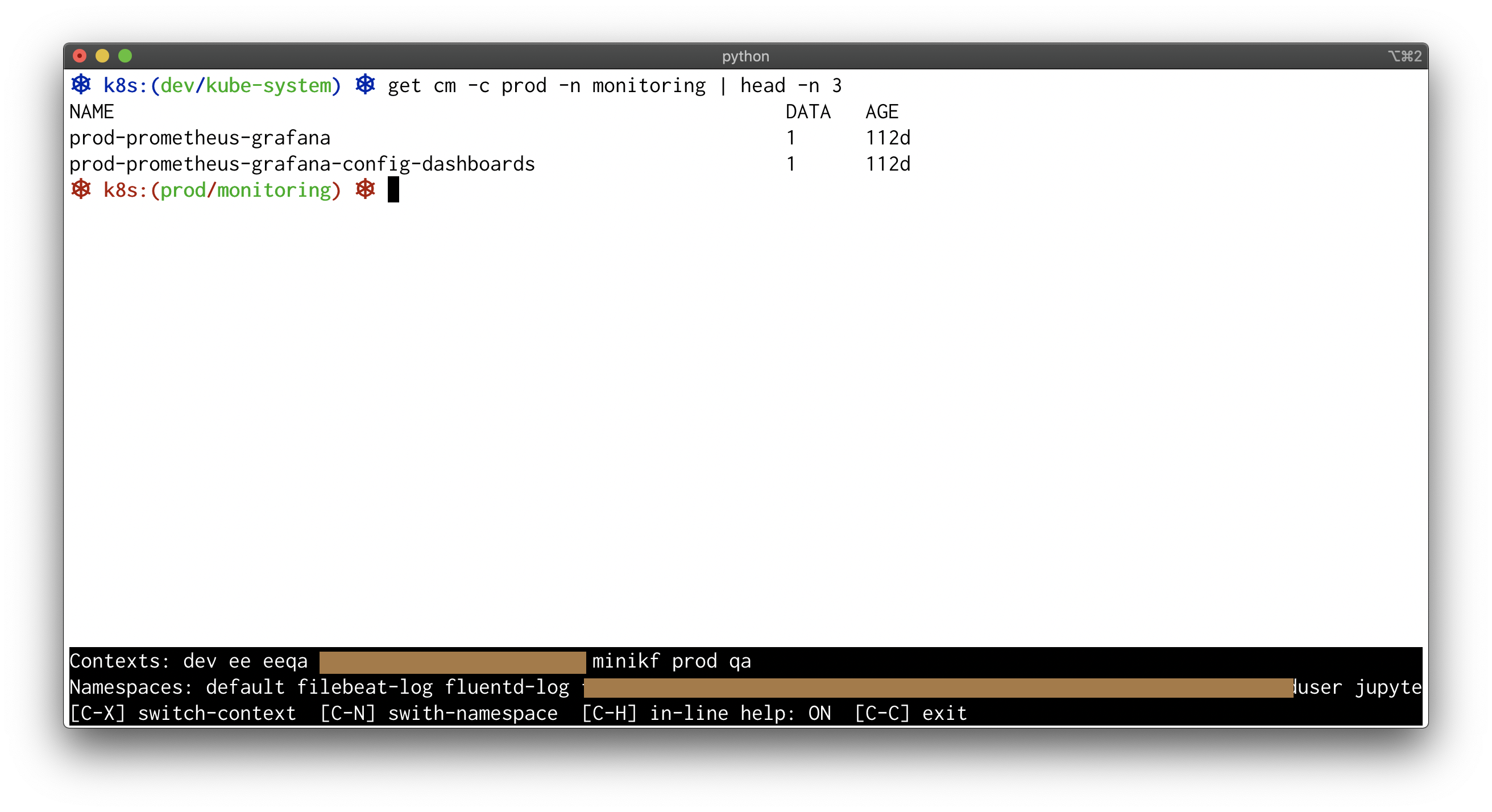
Task: Select the 'prod-prometheus-grafana' row name
Action: pyautogui.click(x=200, y=138)
